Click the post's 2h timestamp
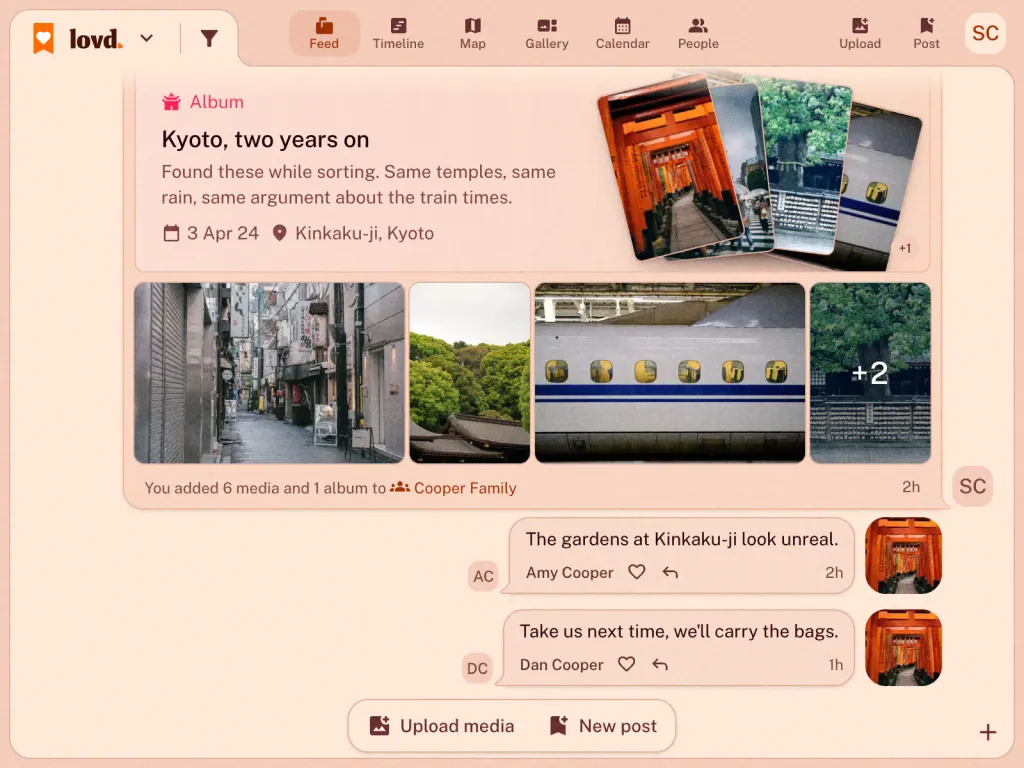This screenshot has height=768, width=1024. [911, 487]
